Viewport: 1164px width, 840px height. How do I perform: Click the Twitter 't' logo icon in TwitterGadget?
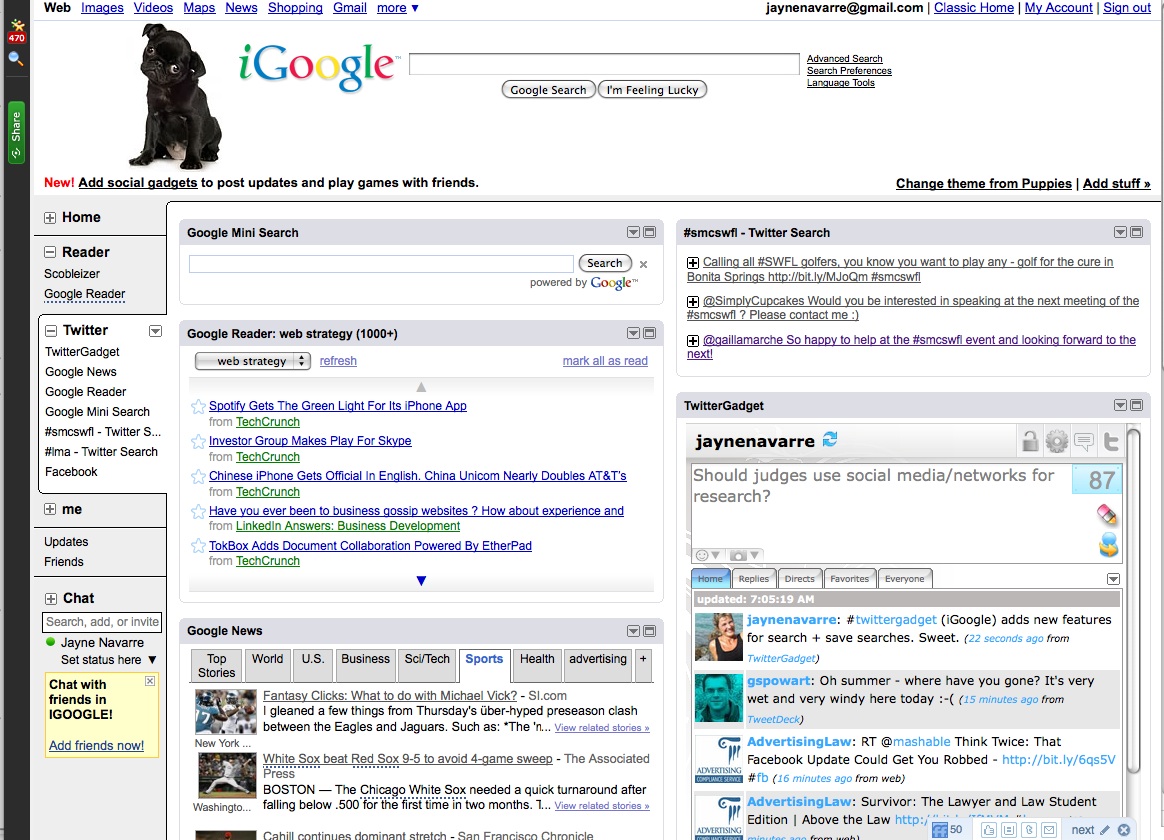(x=1111, y=442)
